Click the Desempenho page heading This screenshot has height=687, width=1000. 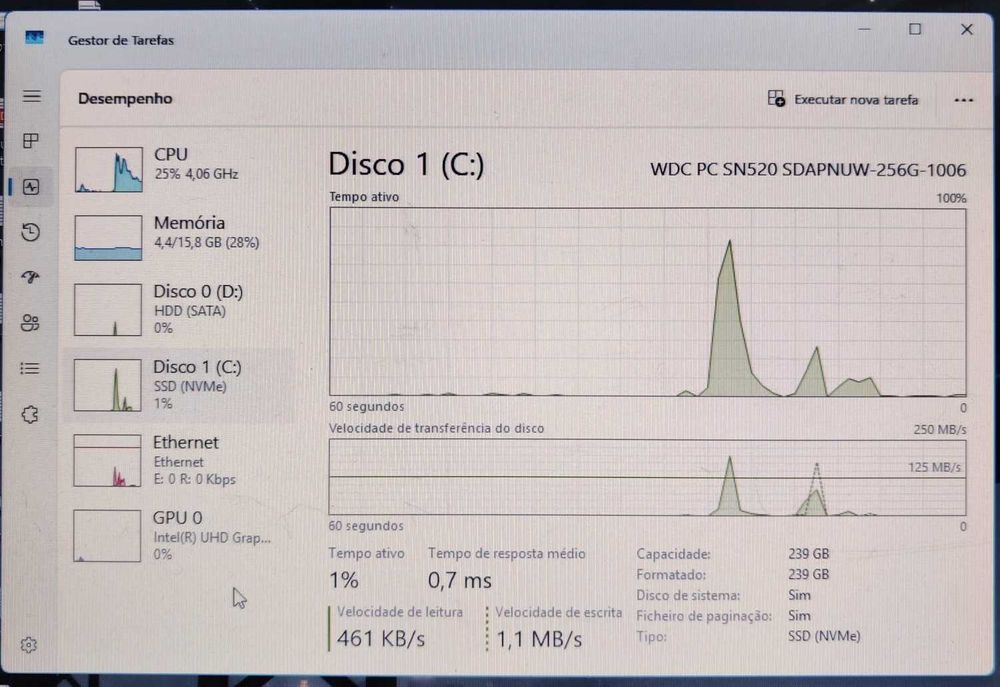pos(125,99)
